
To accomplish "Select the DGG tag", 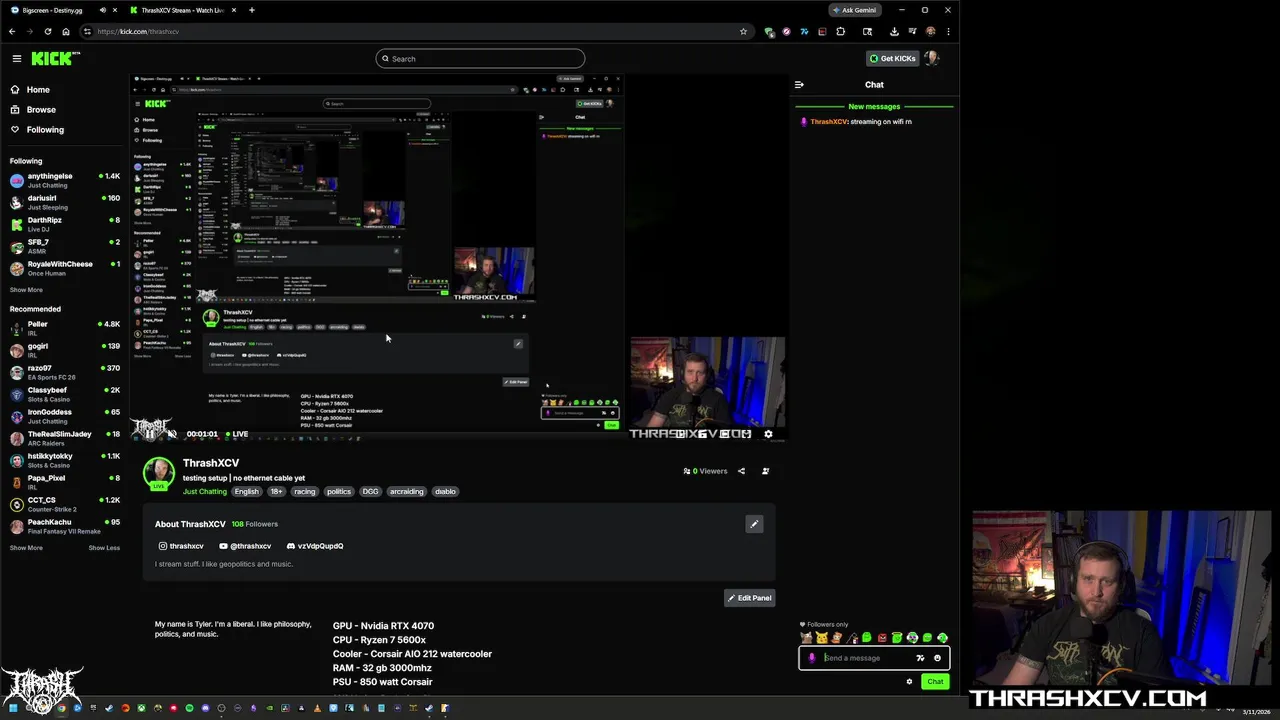I will pos(370,492).
